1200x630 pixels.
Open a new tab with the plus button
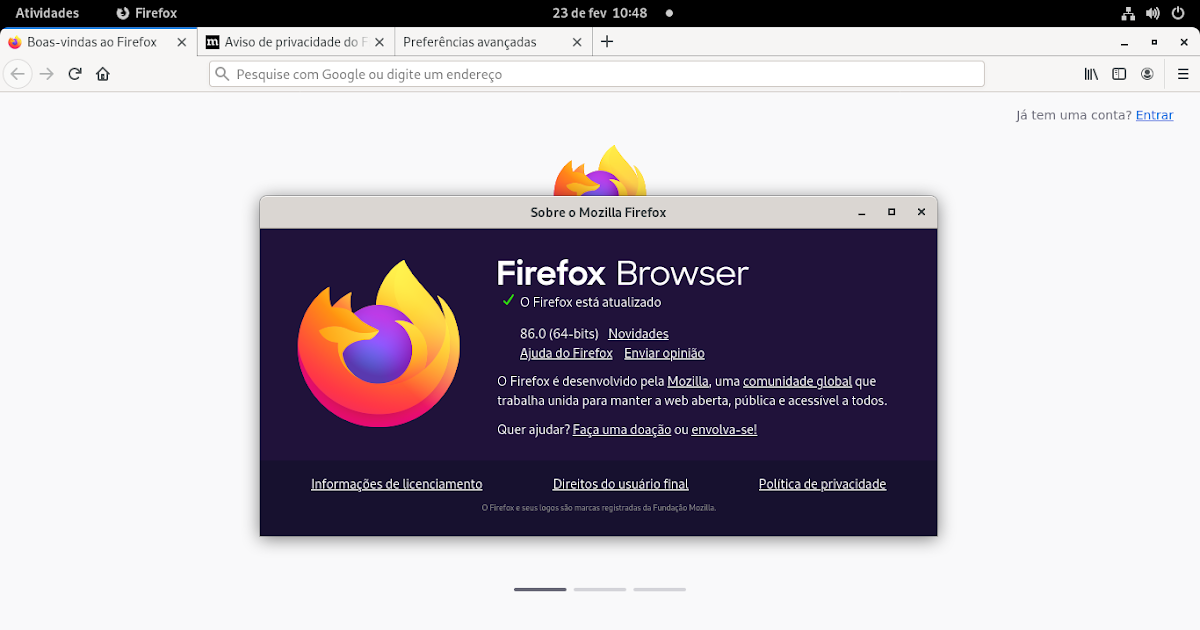(x=608, y=42)
